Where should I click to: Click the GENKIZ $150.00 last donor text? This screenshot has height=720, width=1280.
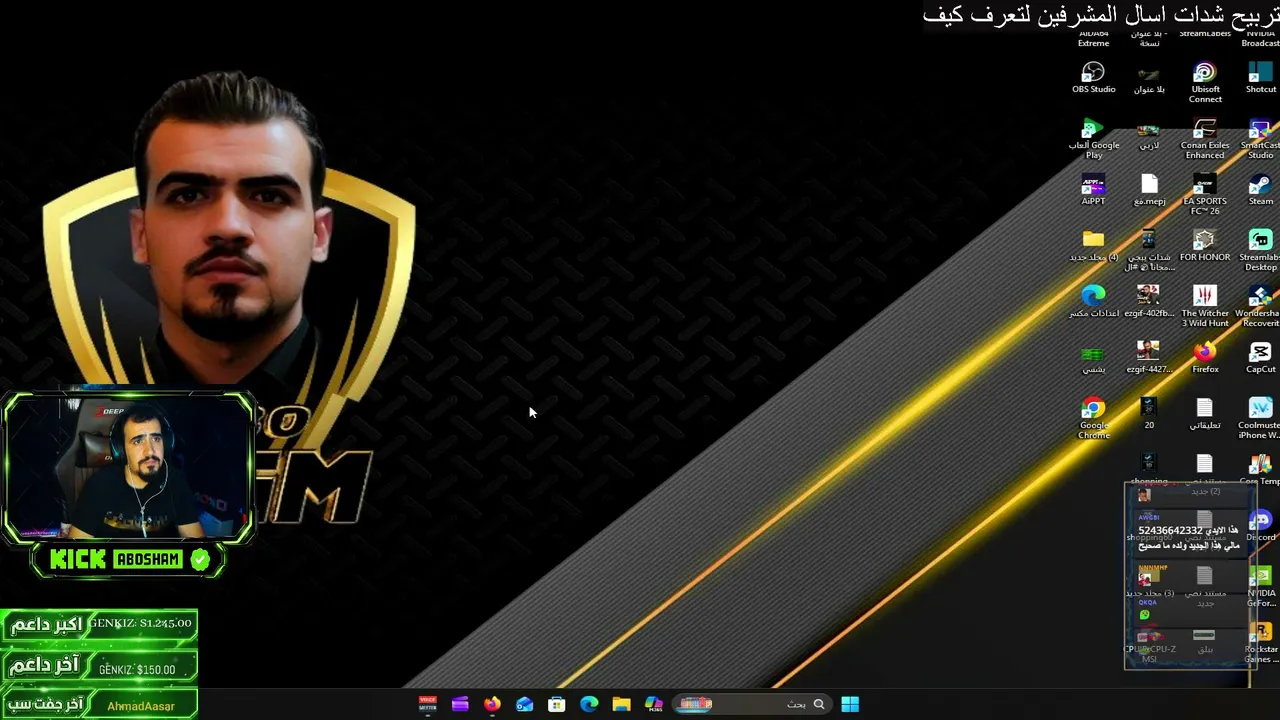pos(137,669)
